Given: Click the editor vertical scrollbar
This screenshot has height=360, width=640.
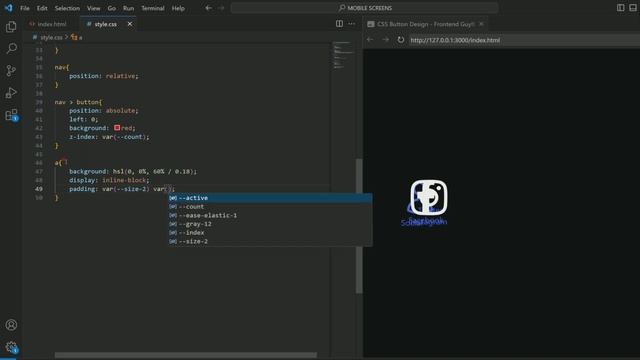Looking at the screenshot, I should (359, 226).
